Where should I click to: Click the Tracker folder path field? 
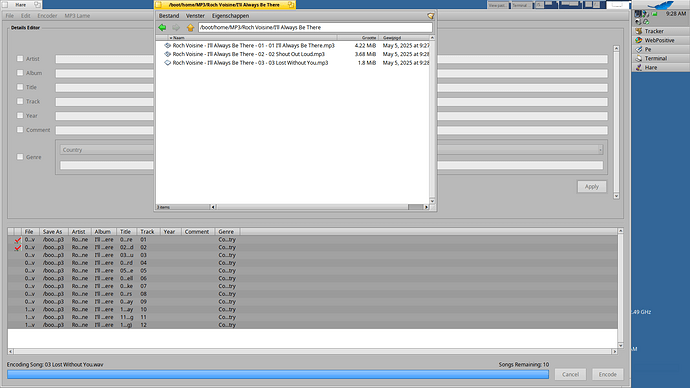[x=315, y=27]
